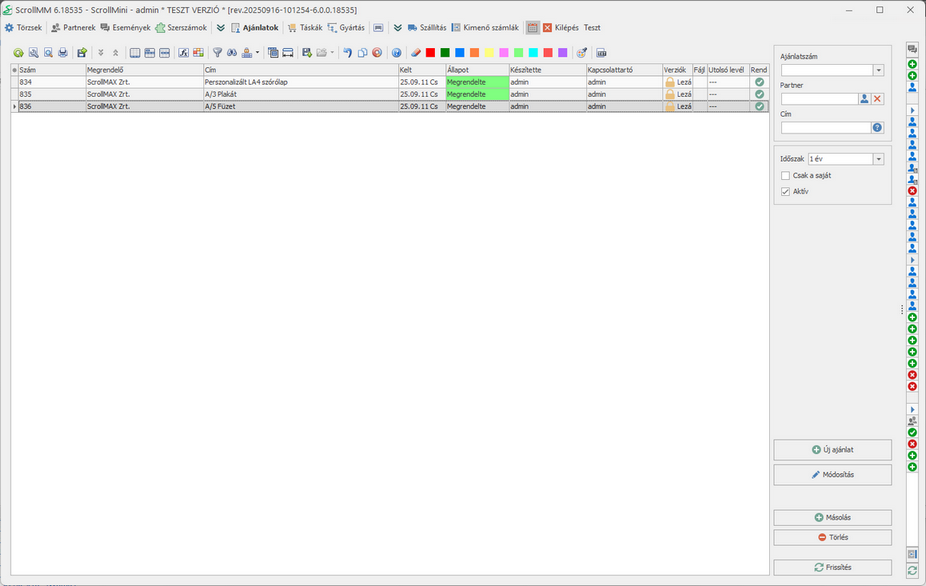
Task: Uncheck the Aktív checkbox
Action: point(786,191)
